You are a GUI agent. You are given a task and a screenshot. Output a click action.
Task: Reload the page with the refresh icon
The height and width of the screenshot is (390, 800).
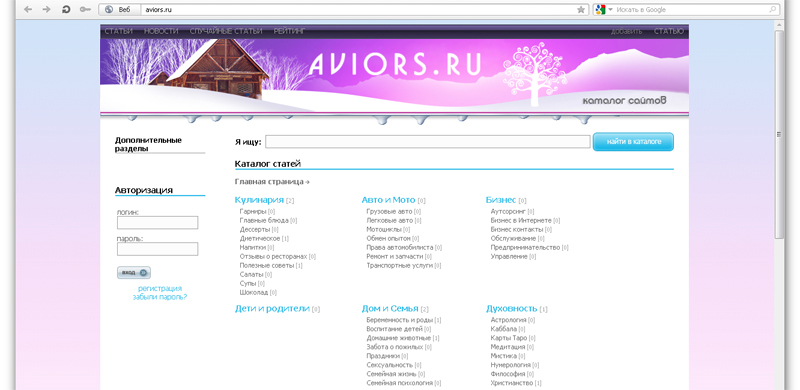click(x=66, y=9)
